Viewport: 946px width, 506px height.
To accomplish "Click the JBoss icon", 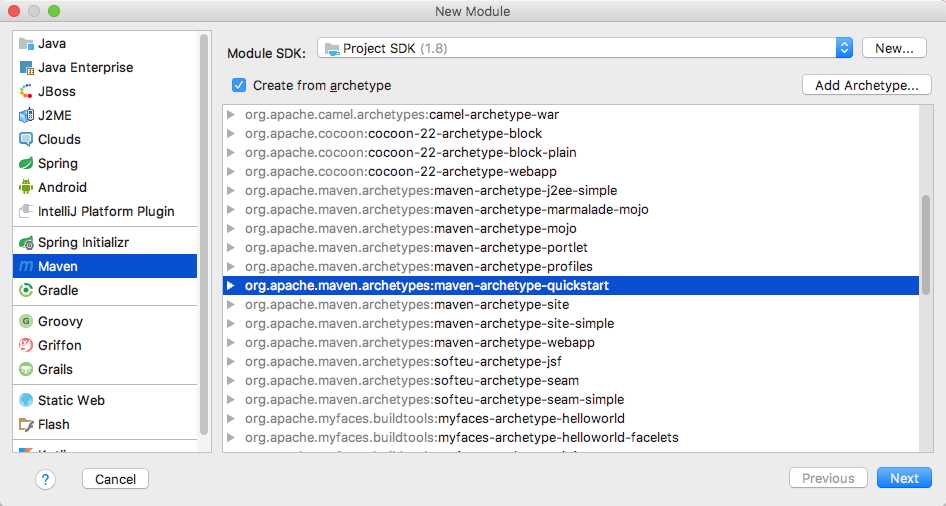I will (26, 92).
